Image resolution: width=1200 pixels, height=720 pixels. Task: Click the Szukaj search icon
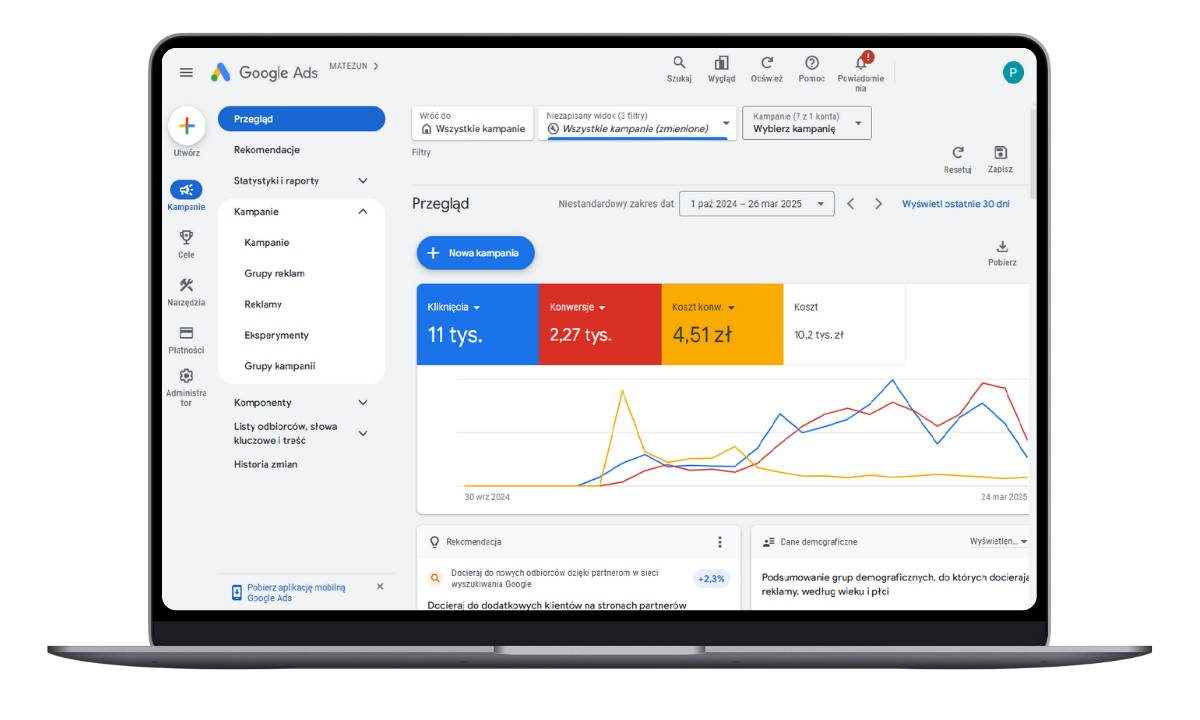click(679, 63)
